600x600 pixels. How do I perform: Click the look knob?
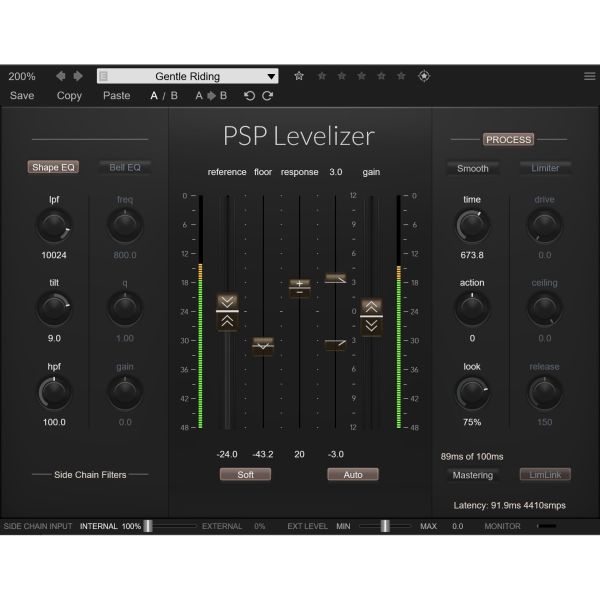tap(472, 393)
